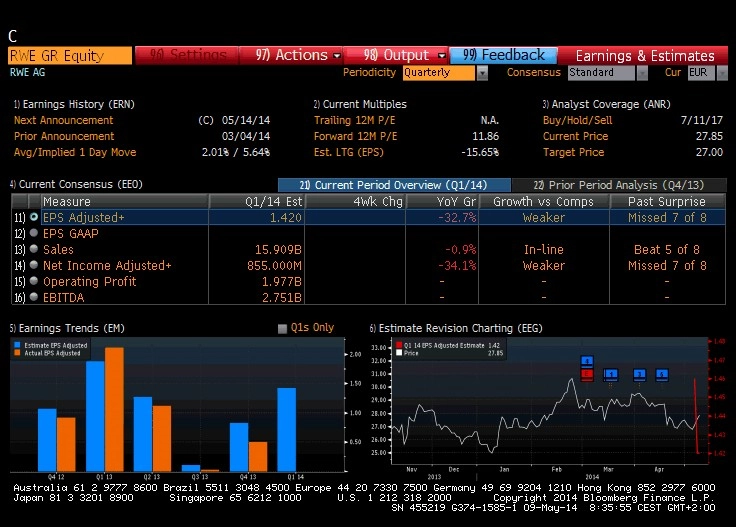Click the arrow button beside EUR
The height and width of the screenshot is (527, 736).
(x=722, y=73)
